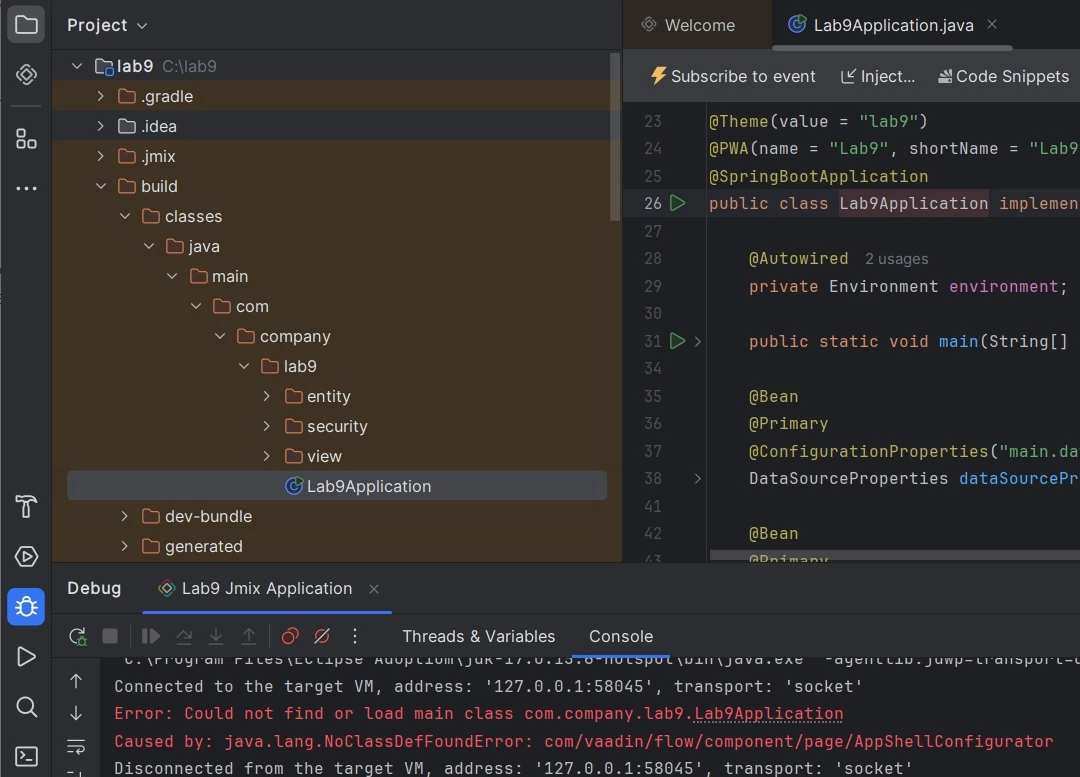
Task: Collapse the build folder
Action: tap(101, 186)
